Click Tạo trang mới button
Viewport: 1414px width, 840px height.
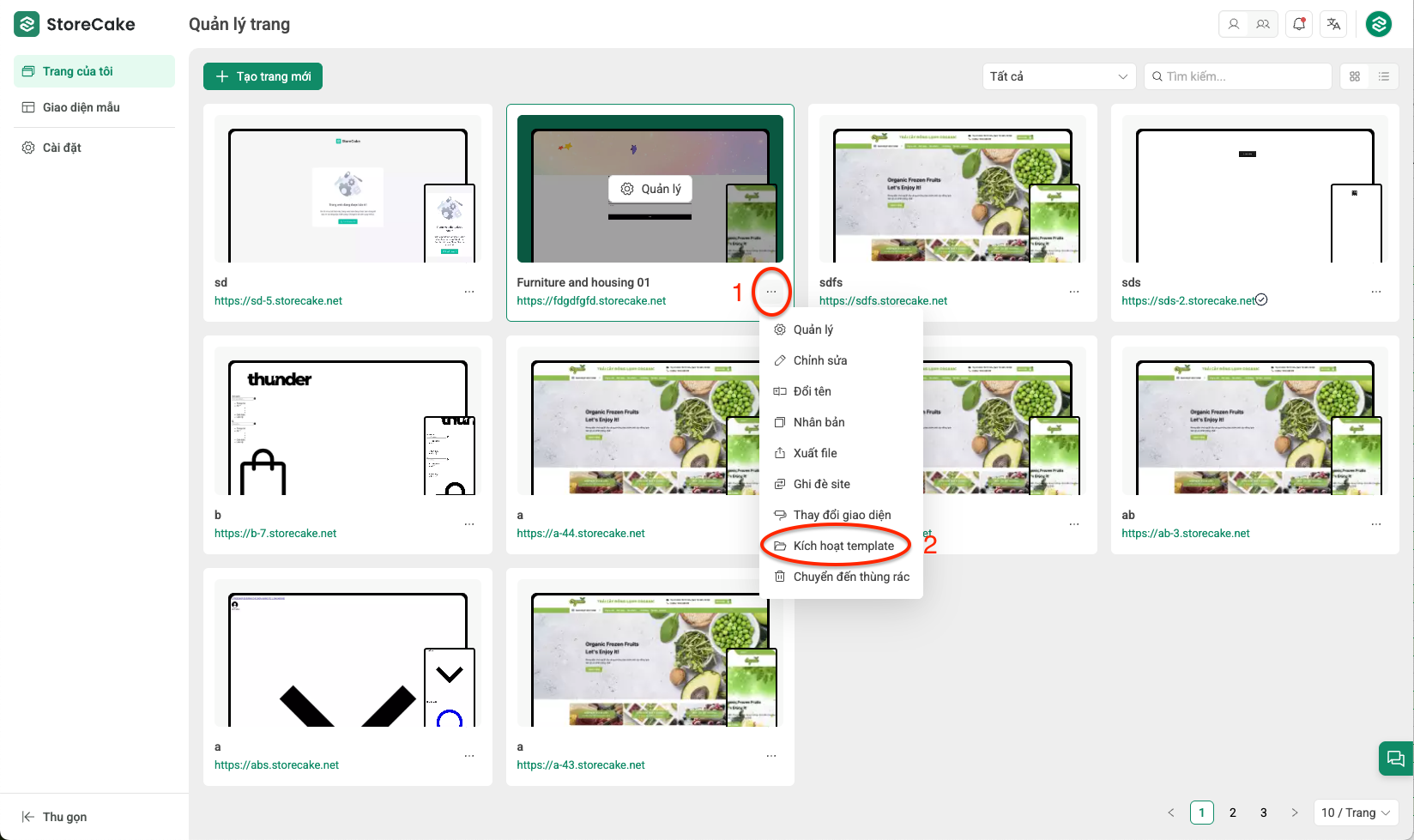click(263, 76)
